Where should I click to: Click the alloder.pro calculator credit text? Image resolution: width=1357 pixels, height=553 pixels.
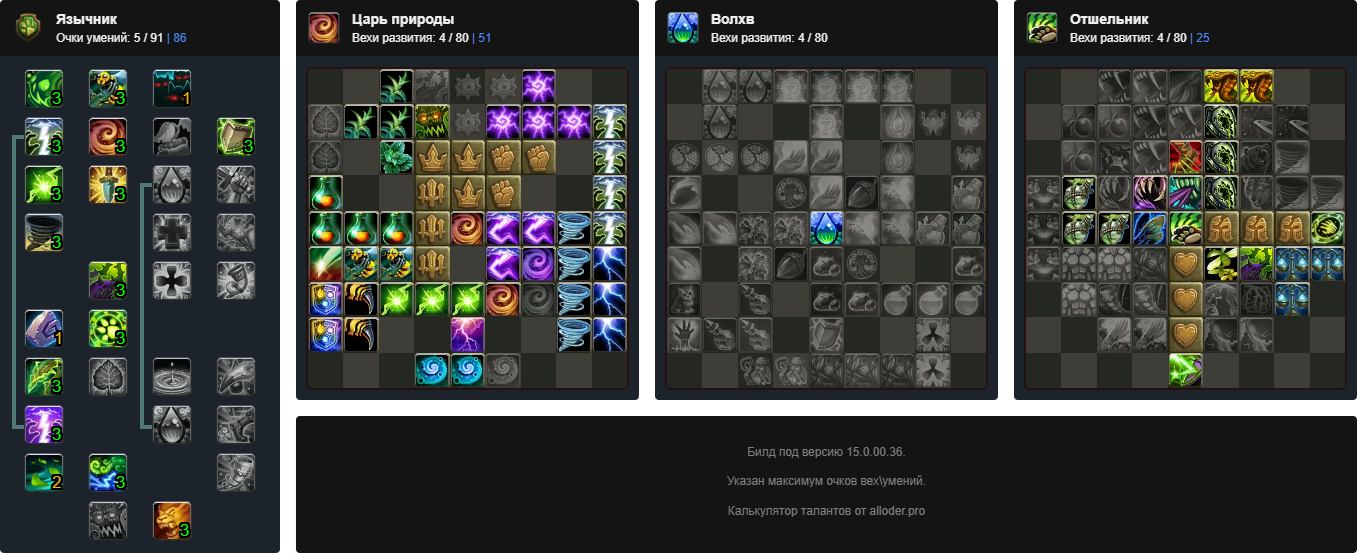tap(826, 511)
